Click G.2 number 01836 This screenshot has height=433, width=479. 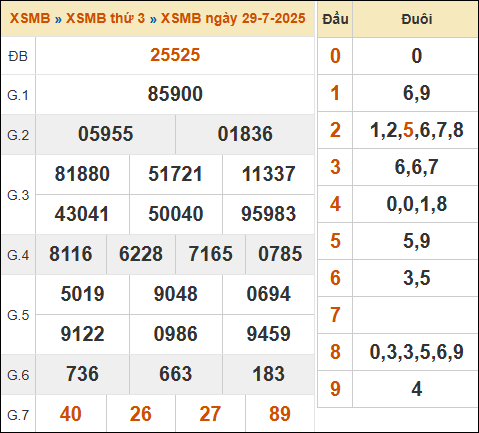click(x=245, y=134)
